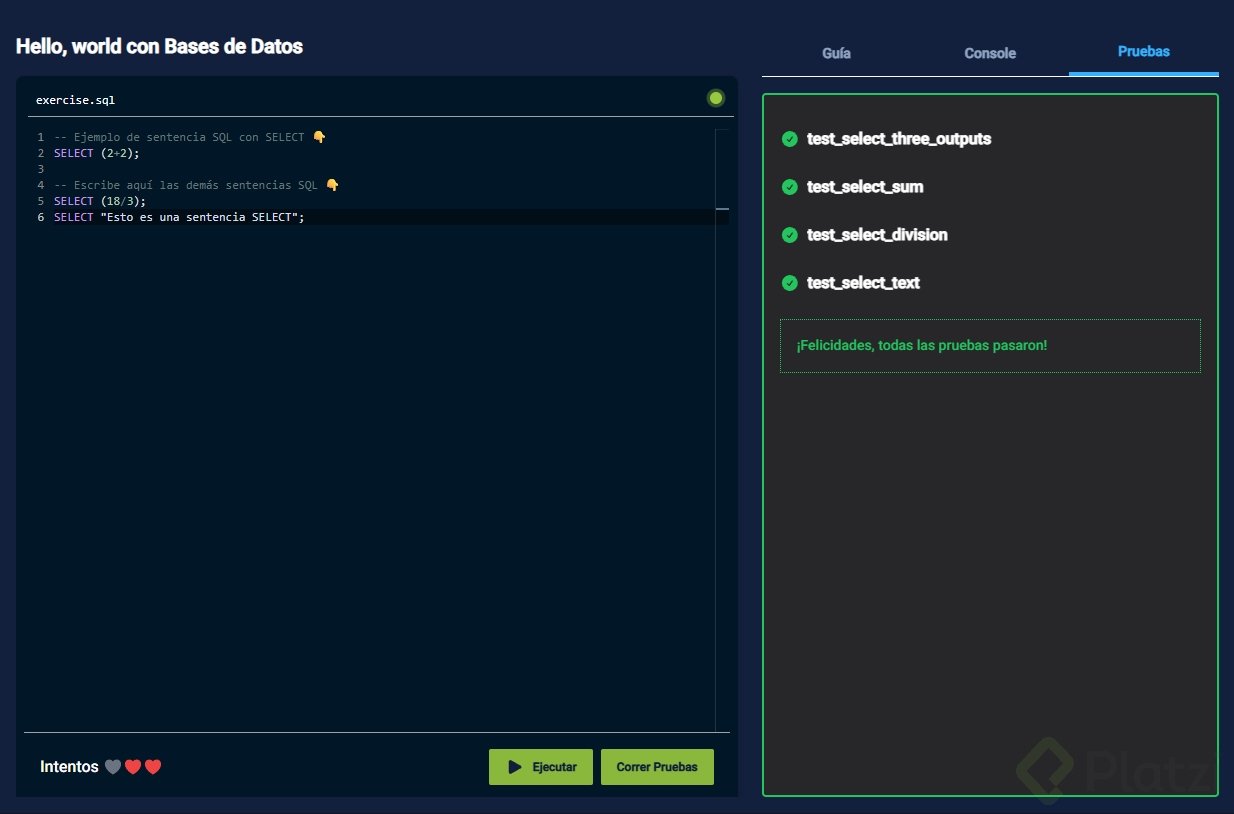Click the comment "Escribe aquí las demás sentencias"
1234x814 pixels.
(197, 185)
